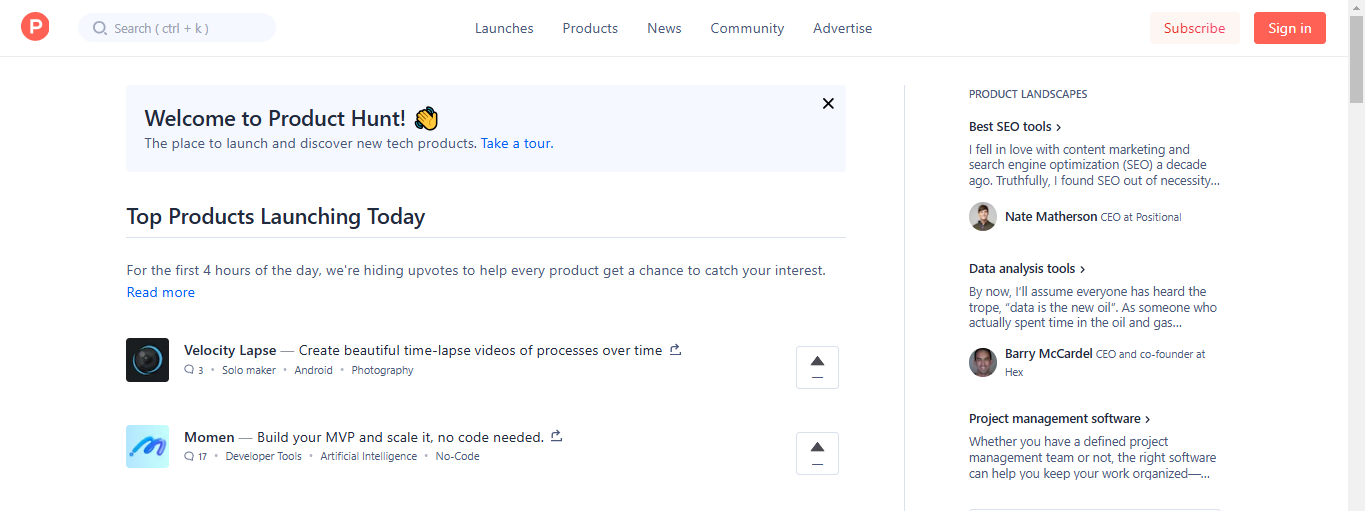This screenshot has height=511, width=1365.
Task: Expand Project management software landscape
Action: click(x=1059, y=419)
